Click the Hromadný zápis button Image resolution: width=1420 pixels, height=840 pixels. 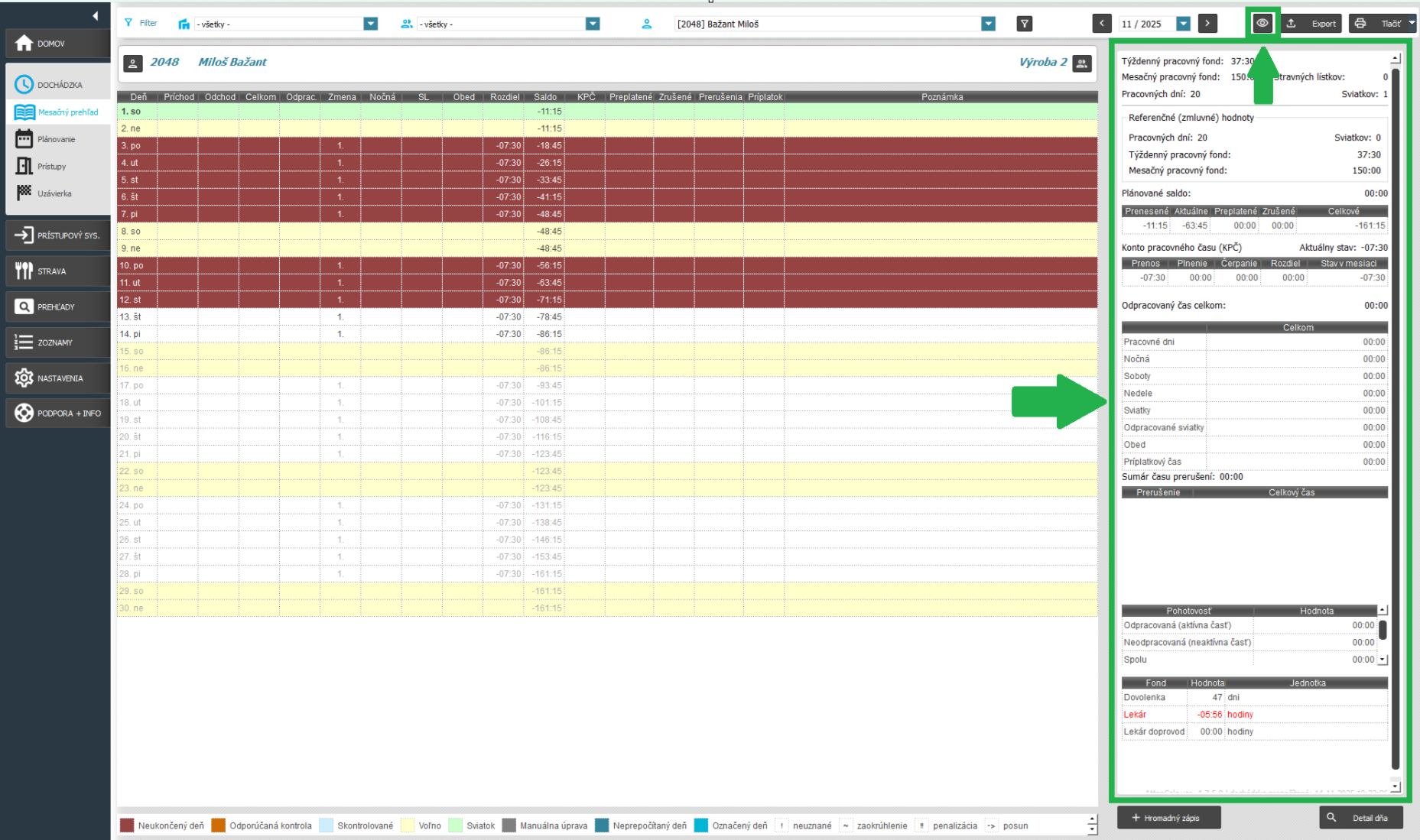pos(1168,818)
